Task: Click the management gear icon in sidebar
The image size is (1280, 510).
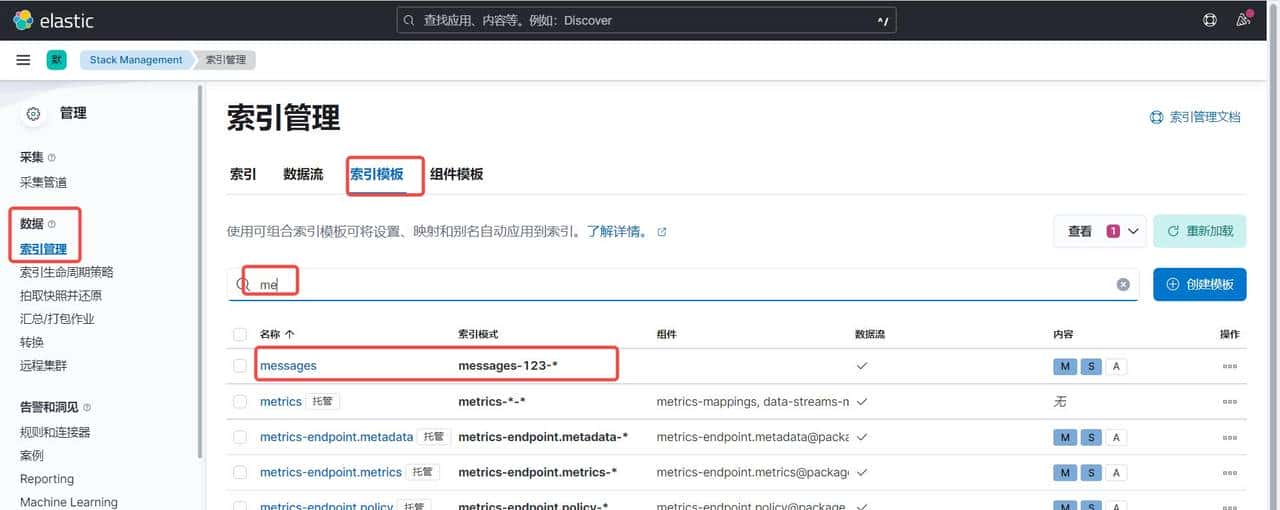Action: click(33, 114)
